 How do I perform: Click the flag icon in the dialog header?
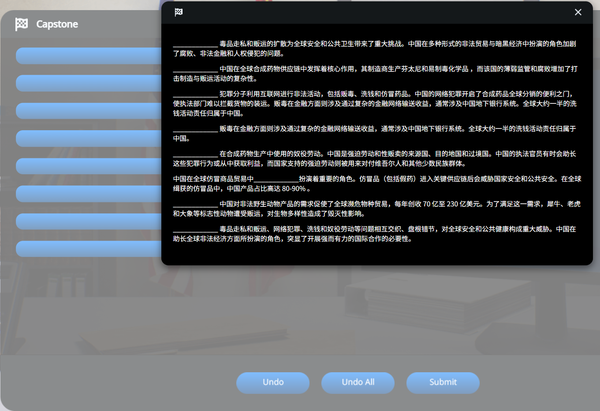coord(179,12)
